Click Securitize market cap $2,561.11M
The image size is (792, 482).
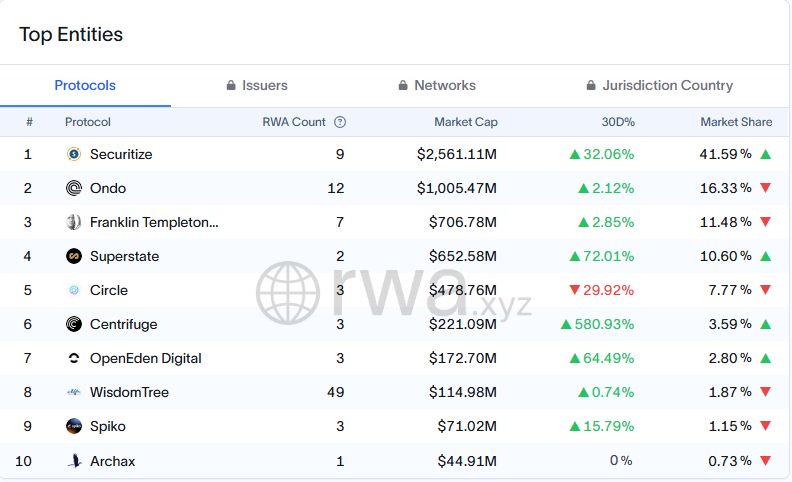(457, 154)
